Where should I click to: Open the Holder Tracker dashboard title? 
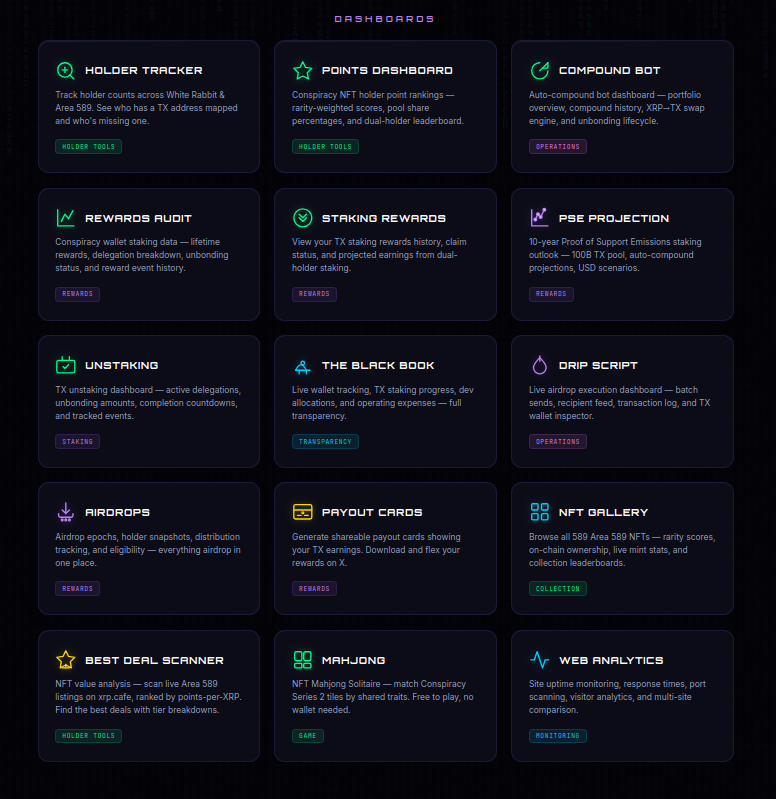point(144,70)
